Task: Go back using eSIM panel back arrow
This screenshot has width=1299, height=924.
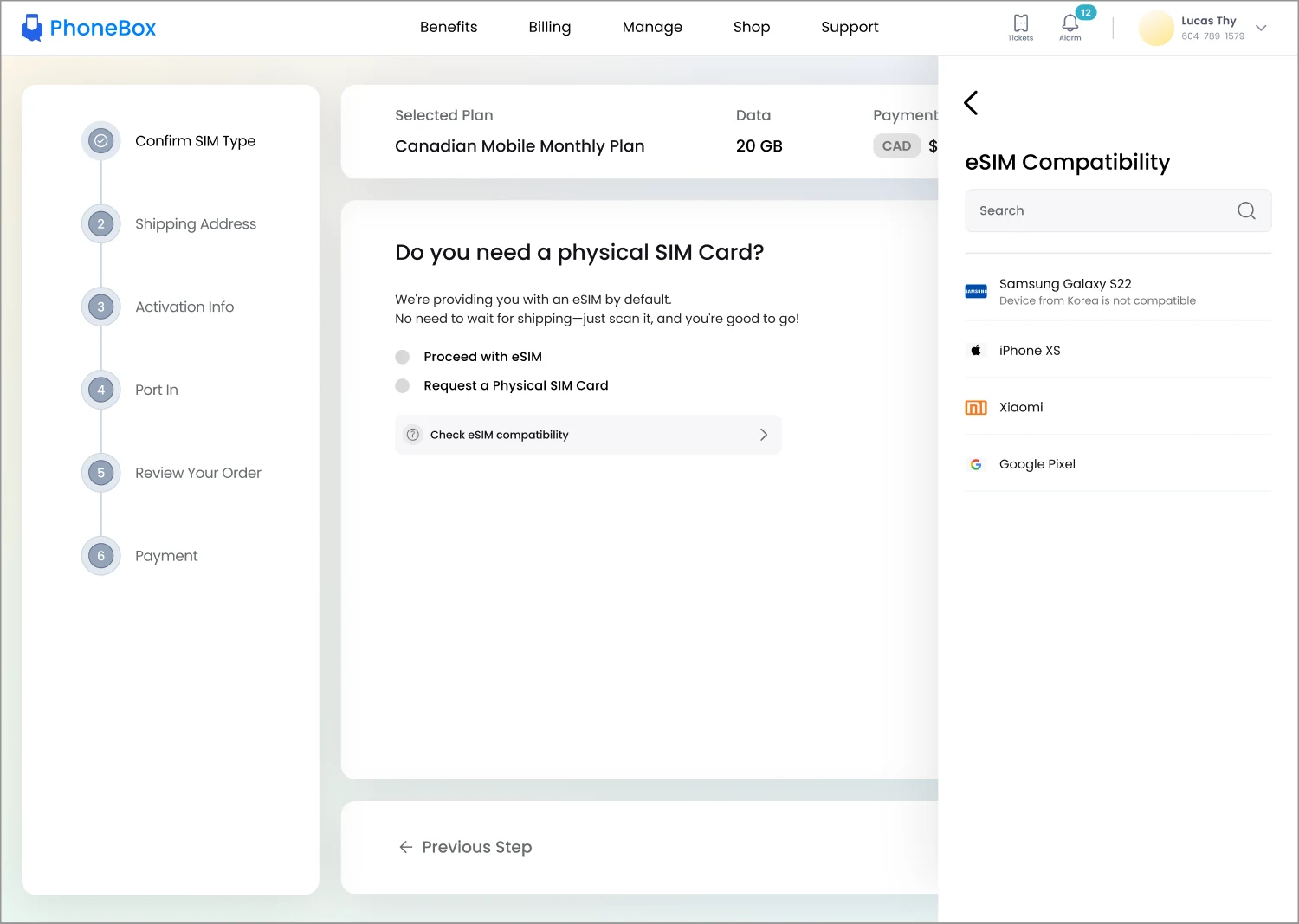Action: [971, 103]
